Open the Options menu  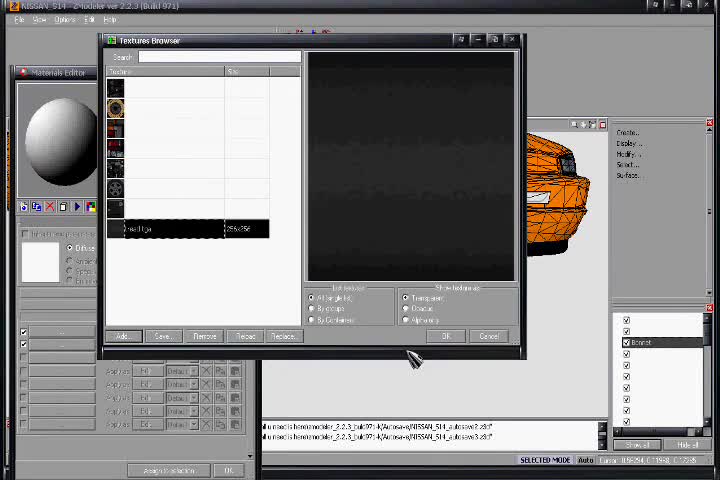pyautogui.click(x=65, y=20)
